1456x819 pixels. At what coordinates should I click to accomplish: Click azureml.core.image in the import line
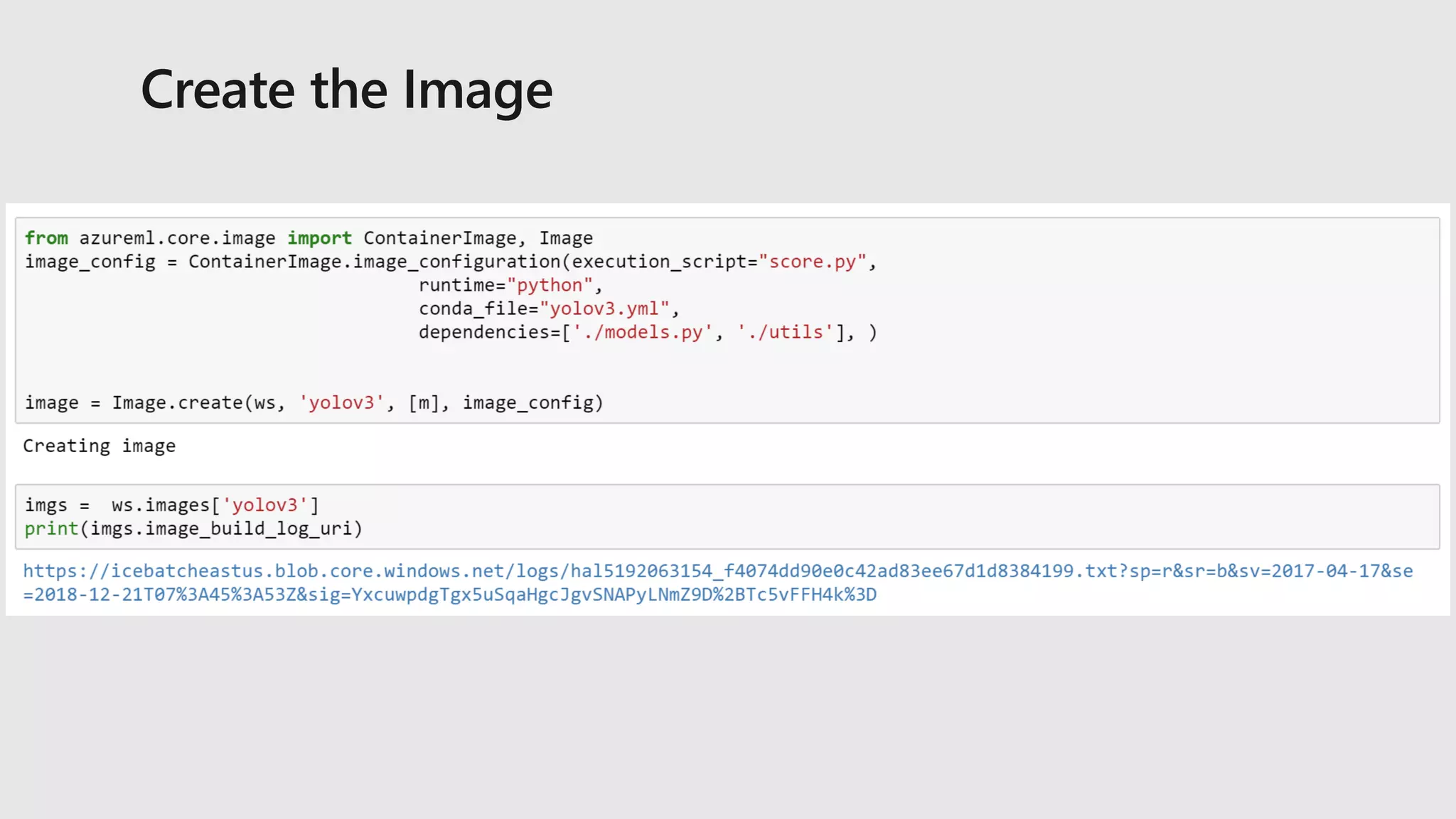(x=177, y=238)
